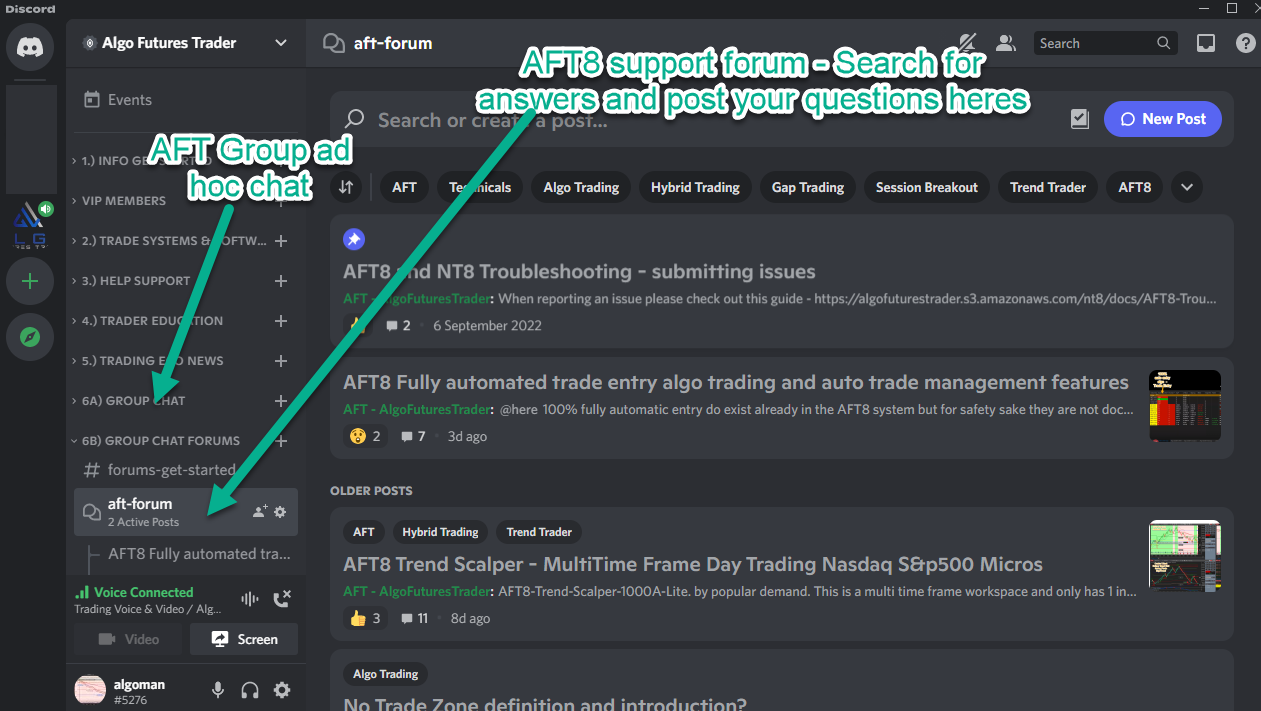Add a new server
The image size is (1261, 711).
(x=30, y=281)
